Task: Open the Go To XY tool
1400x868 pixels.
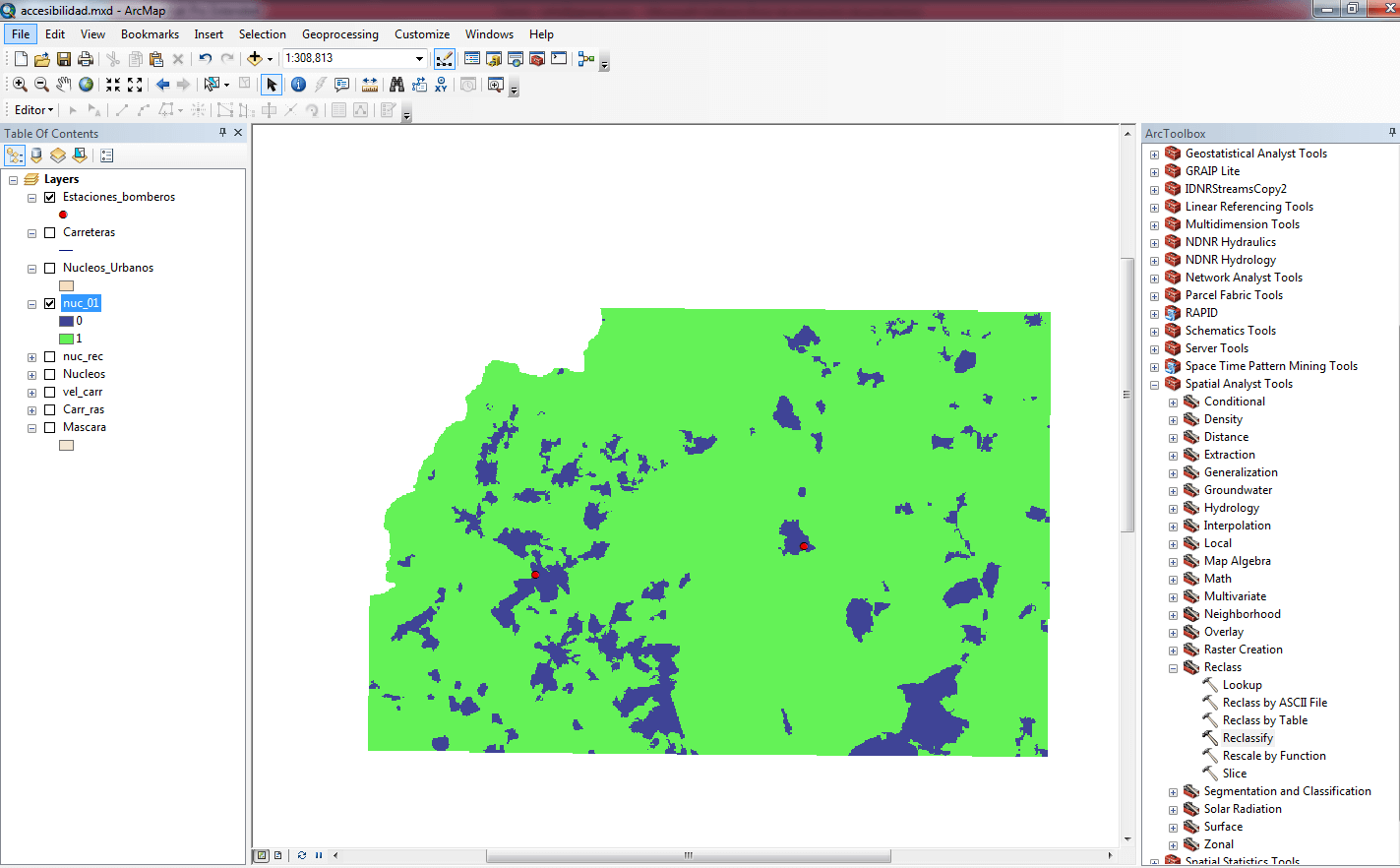Action: [441, 85]
